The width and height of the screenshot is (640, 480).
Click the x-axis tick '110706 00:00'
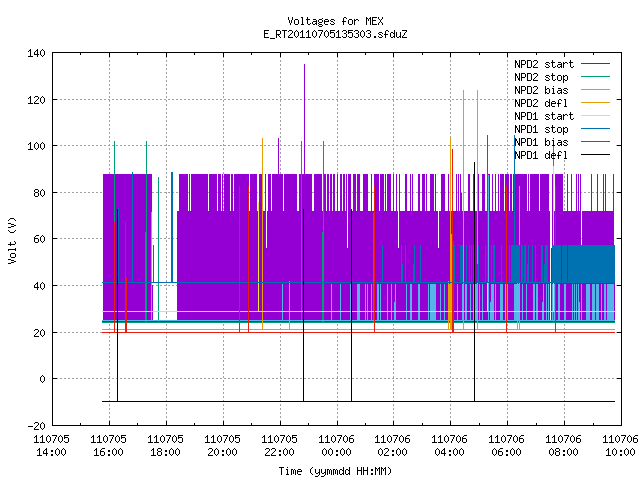tap(336, 446)
